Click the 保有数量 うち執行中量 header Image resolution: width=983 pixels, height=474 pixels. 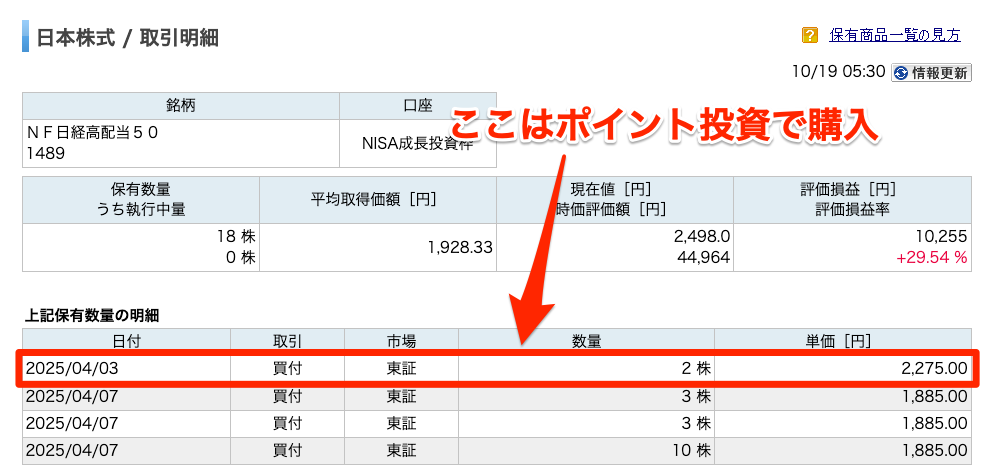[141, 199]
